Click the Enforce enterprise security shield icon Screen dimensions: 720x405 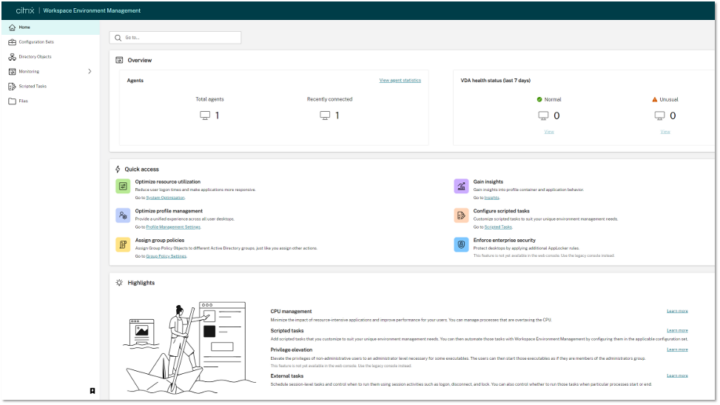click(x=460, y=243)
